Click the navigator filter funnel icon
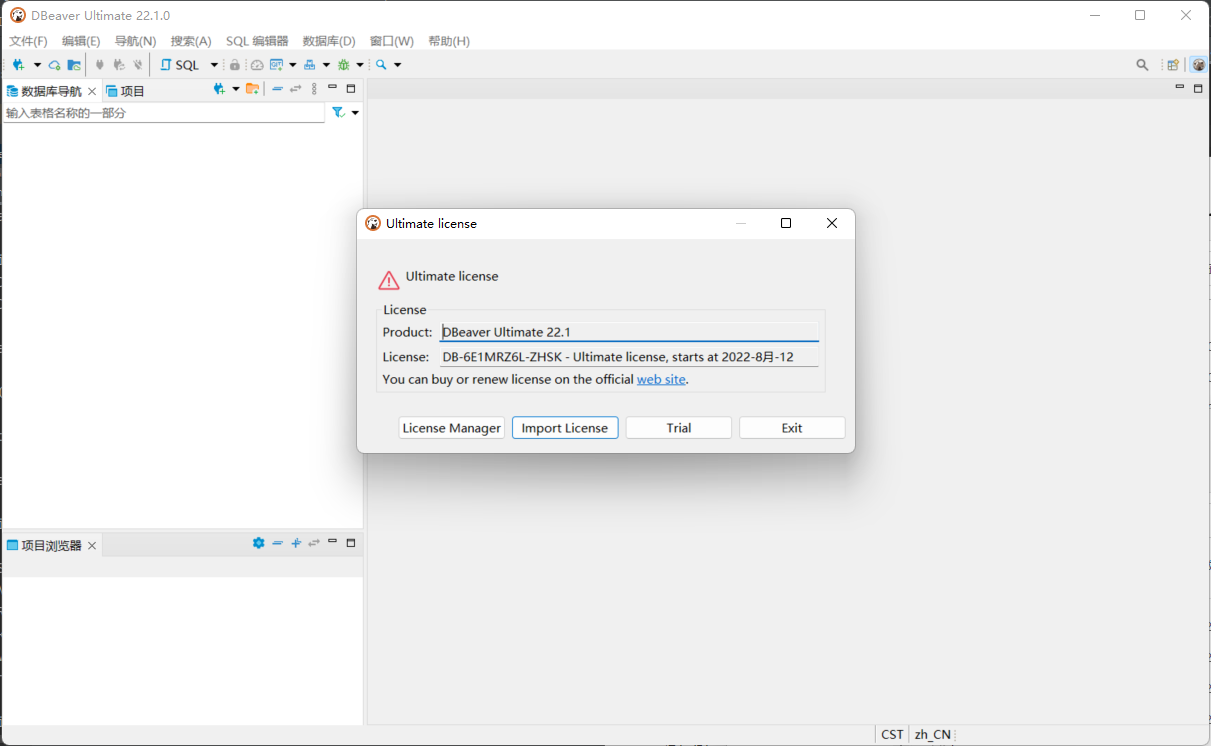The image size is (1211, 746). coord(339,113)
